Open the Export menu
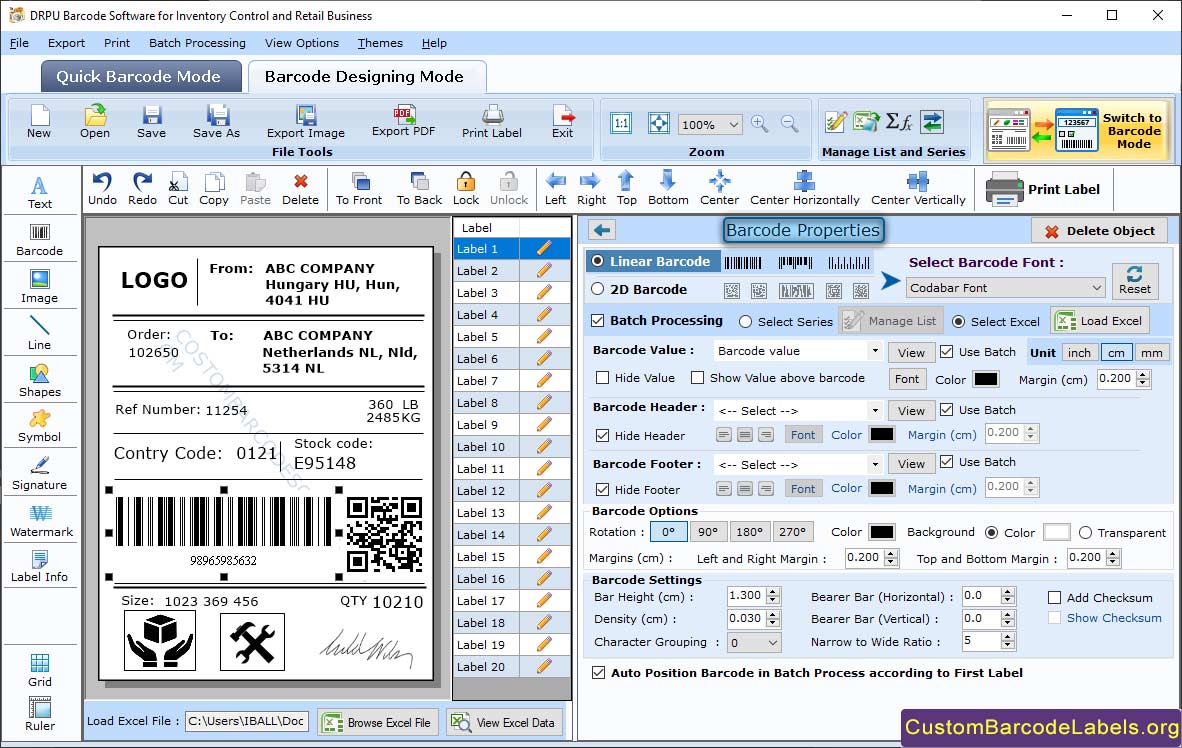This screenshot has height=748, width=1182. pyautogui.click(x=66, y=43)
